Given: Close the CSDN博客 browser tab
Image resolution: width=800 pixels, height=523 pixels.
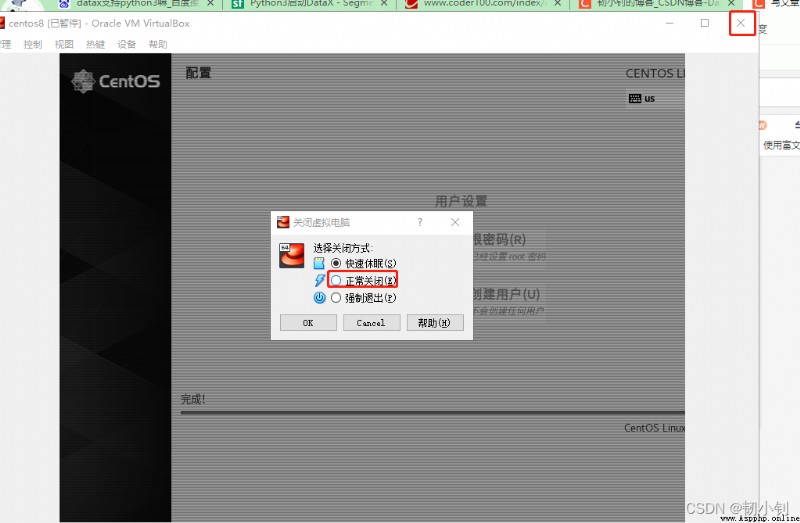Looking at the screenshot, I should (731, 4).
